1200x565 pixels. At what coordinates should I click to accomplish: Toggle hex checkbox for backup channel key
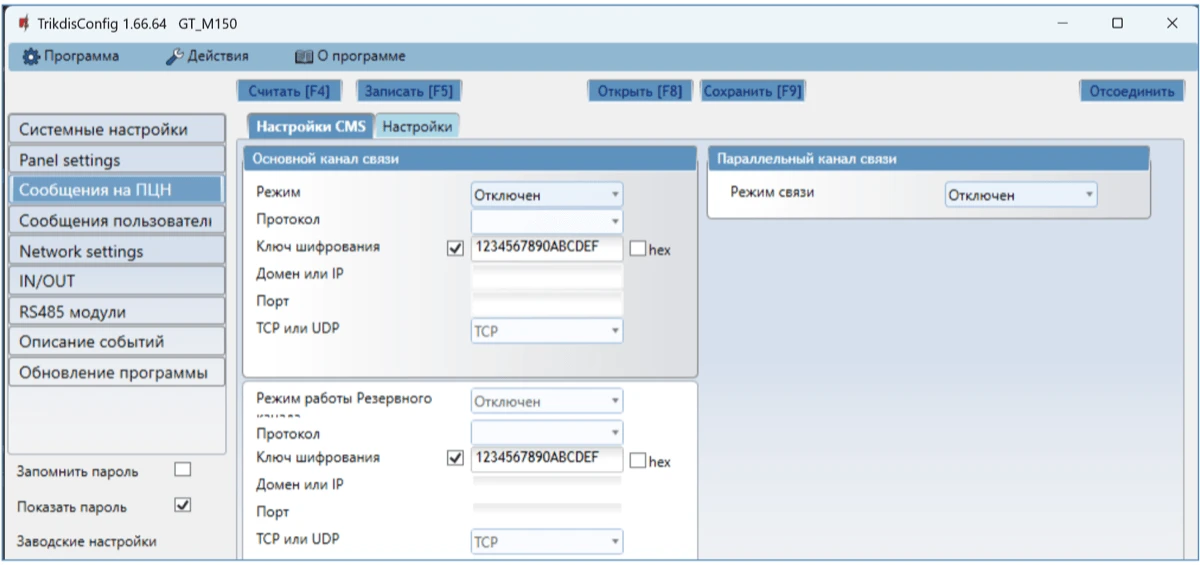(x=639, y=460)
